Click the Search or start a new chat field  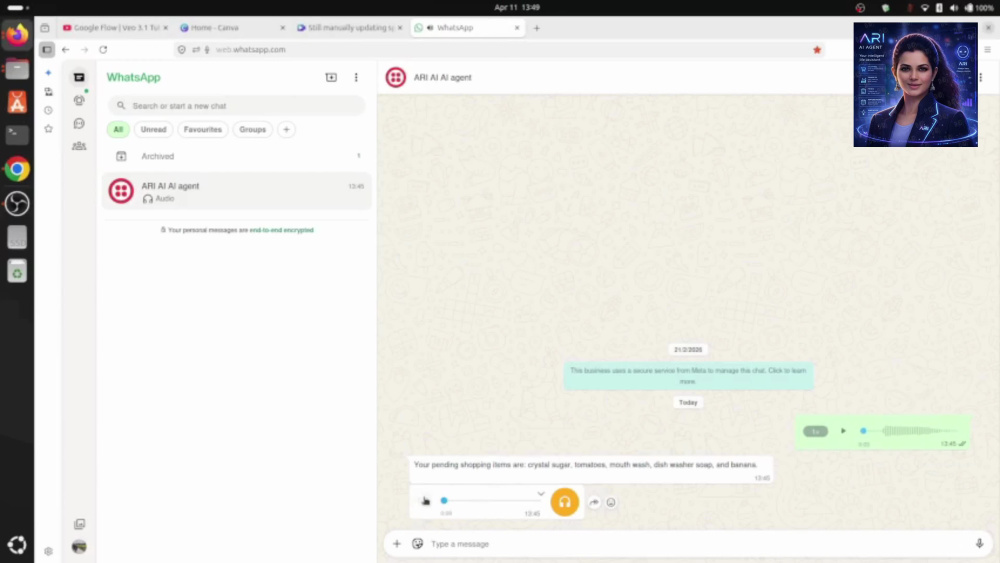[x=237, y=106]
